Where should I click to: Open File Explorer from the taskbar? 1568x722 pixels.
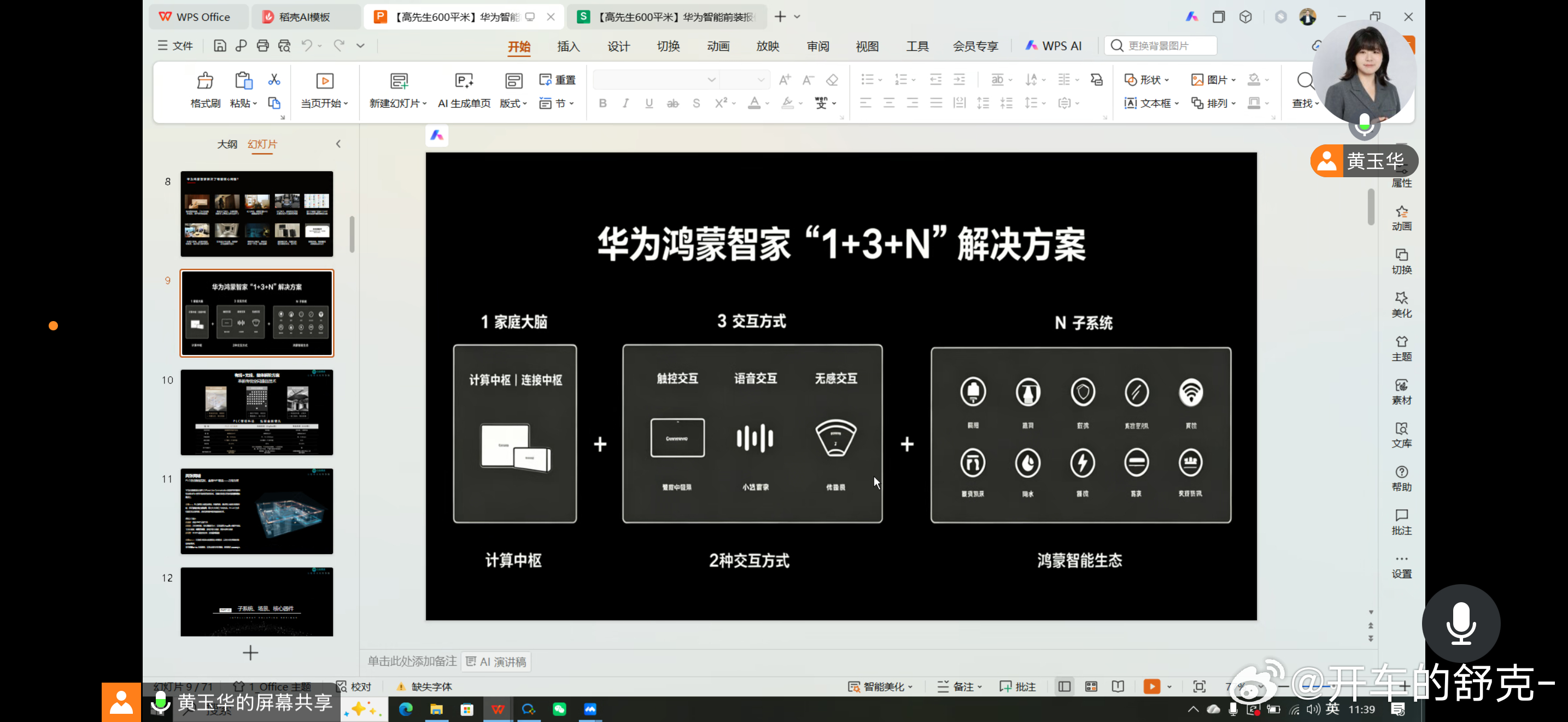(x=436, y=709)
